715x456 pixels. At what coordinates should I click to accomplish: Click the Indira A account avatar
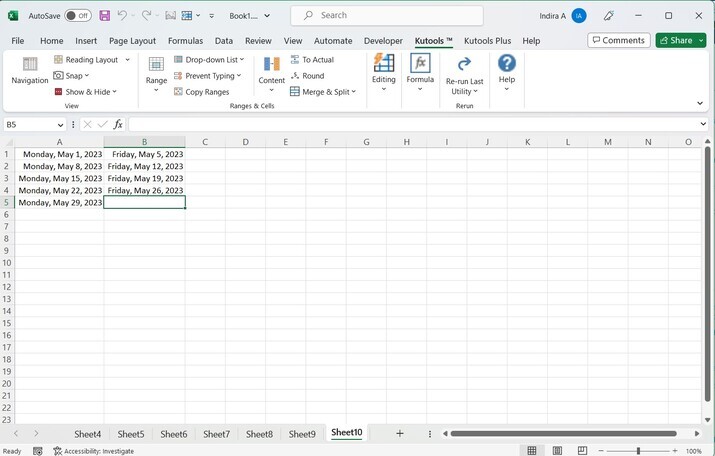(x=579, y=16)
